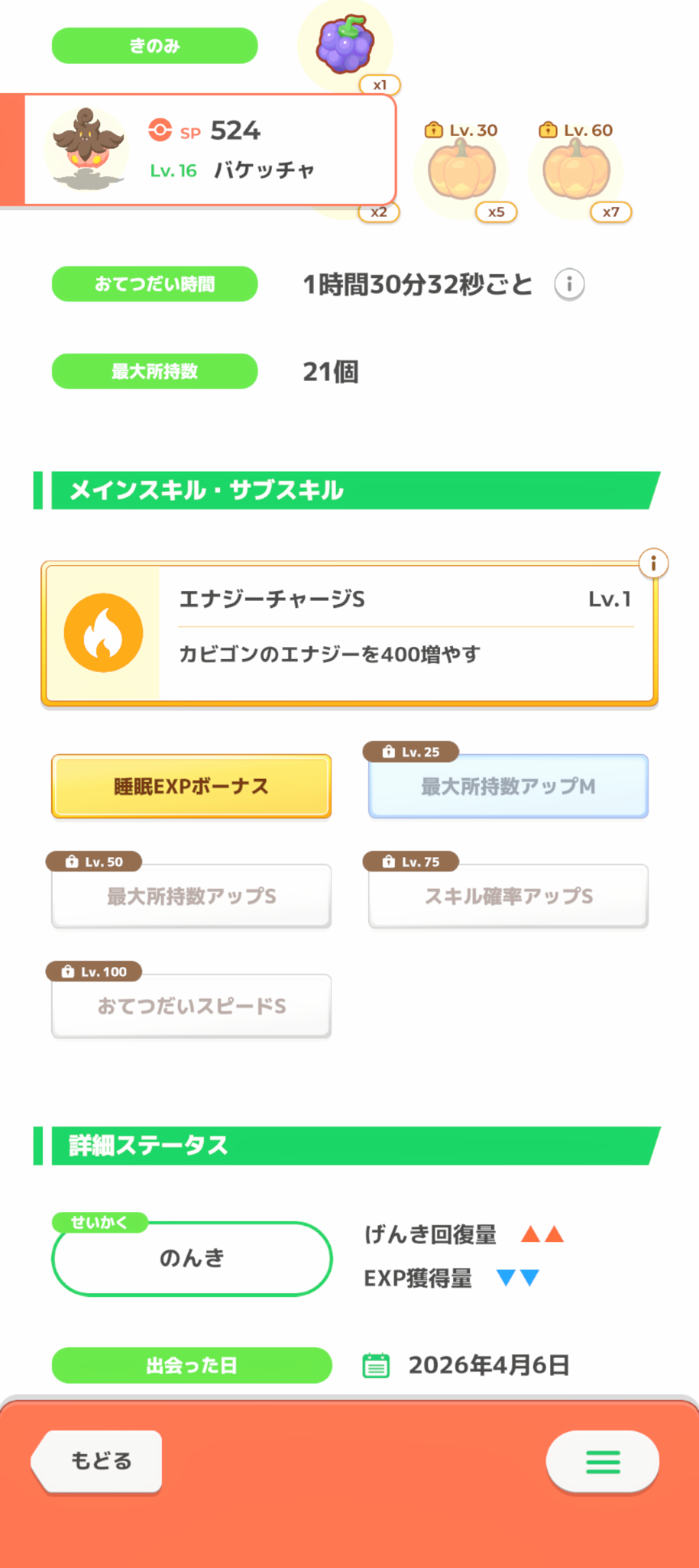Open the hamburger menu button
Screen dimensions: 699x1568
pyautogui.click(x=603, y=1461)
